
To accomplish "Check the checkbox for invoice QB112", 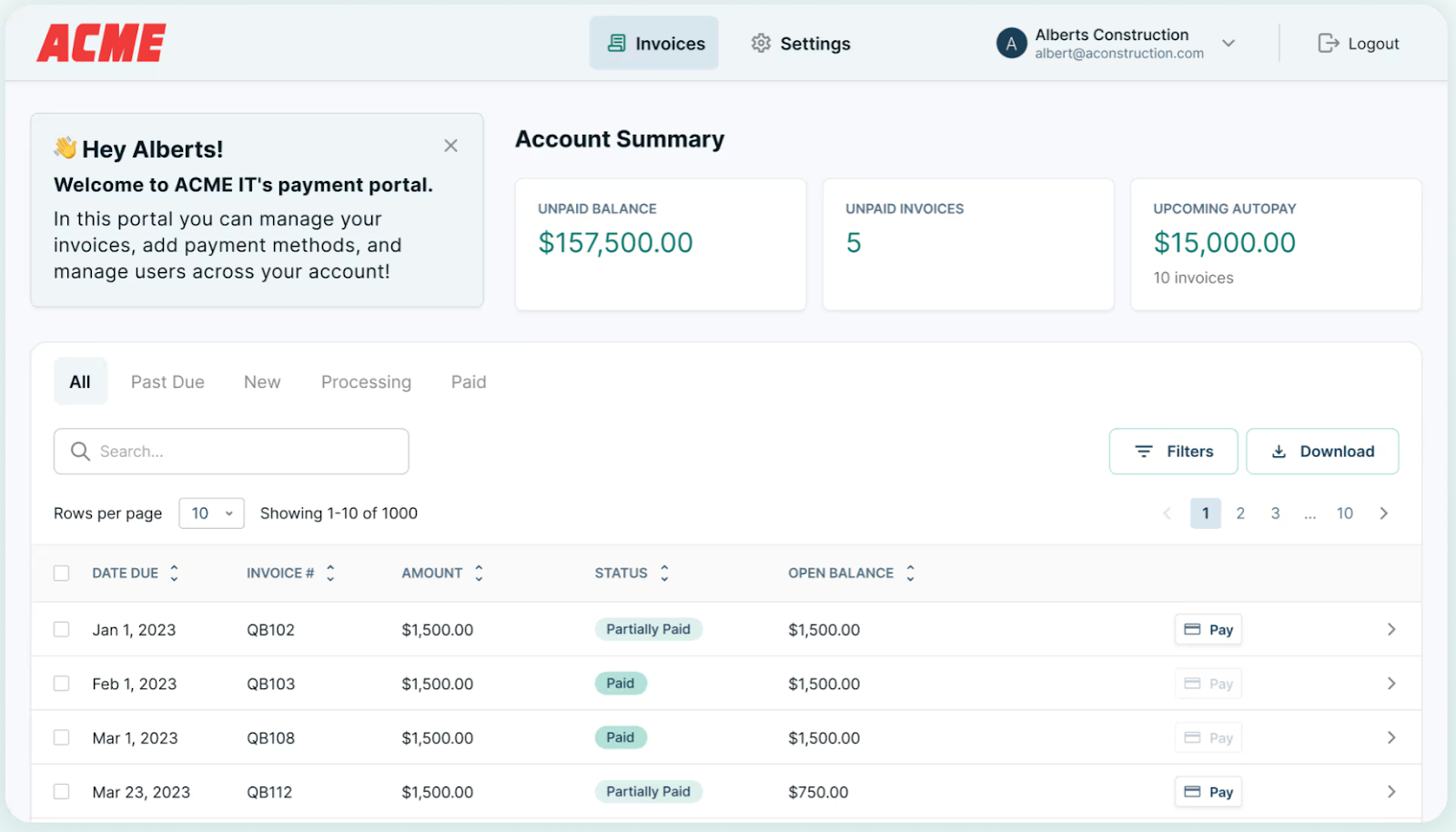I will tap(61, 791).
